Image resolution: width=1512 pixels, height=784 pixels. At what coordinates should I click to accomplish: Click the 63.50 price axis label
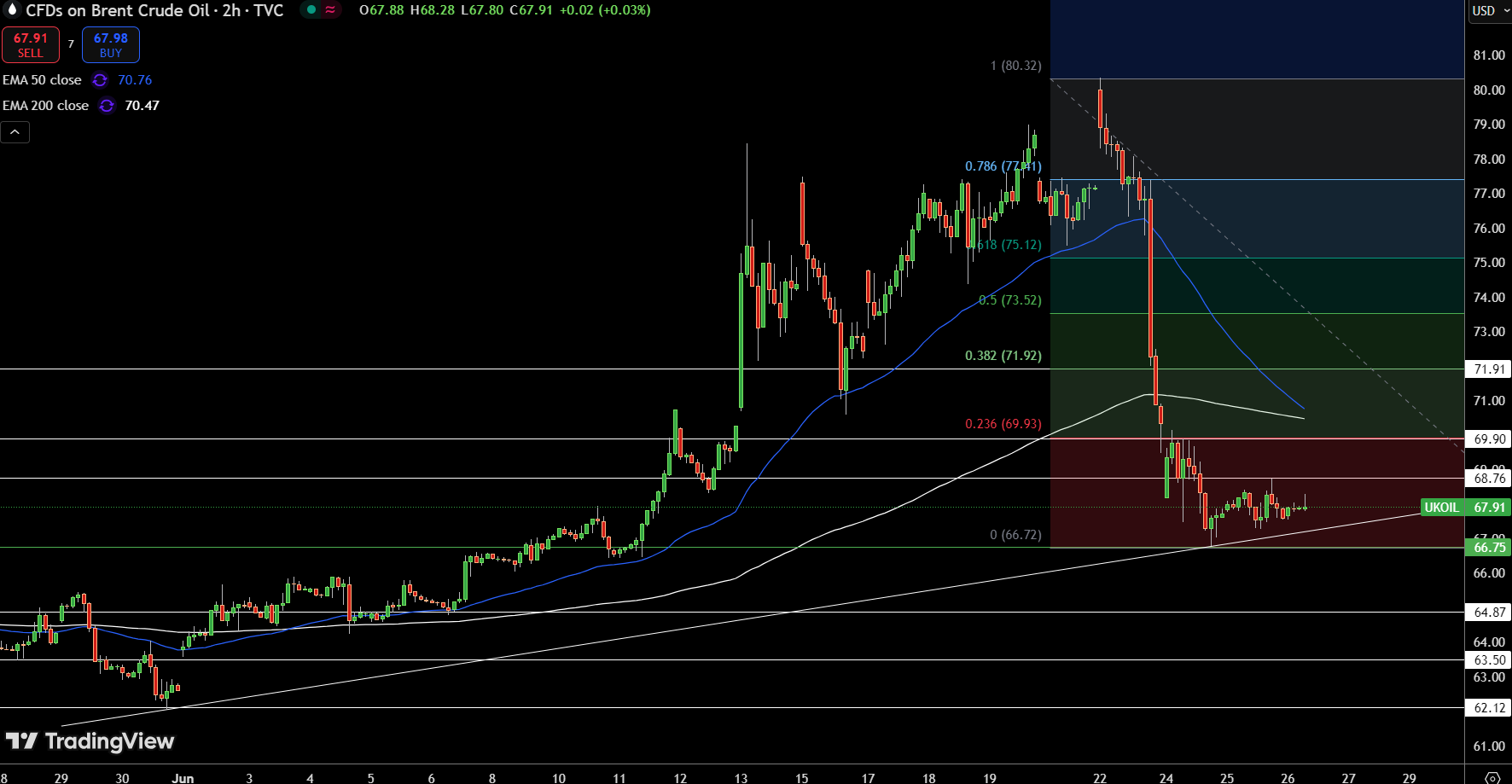[x=1489, y=660]
